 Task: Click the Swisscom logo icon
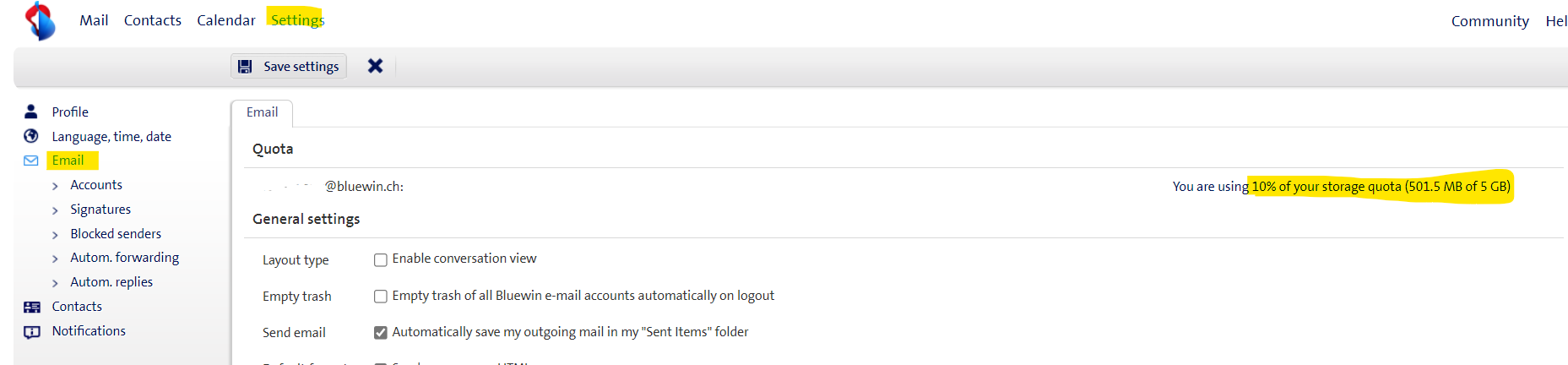pyautogui.click(x=40, y=21)
